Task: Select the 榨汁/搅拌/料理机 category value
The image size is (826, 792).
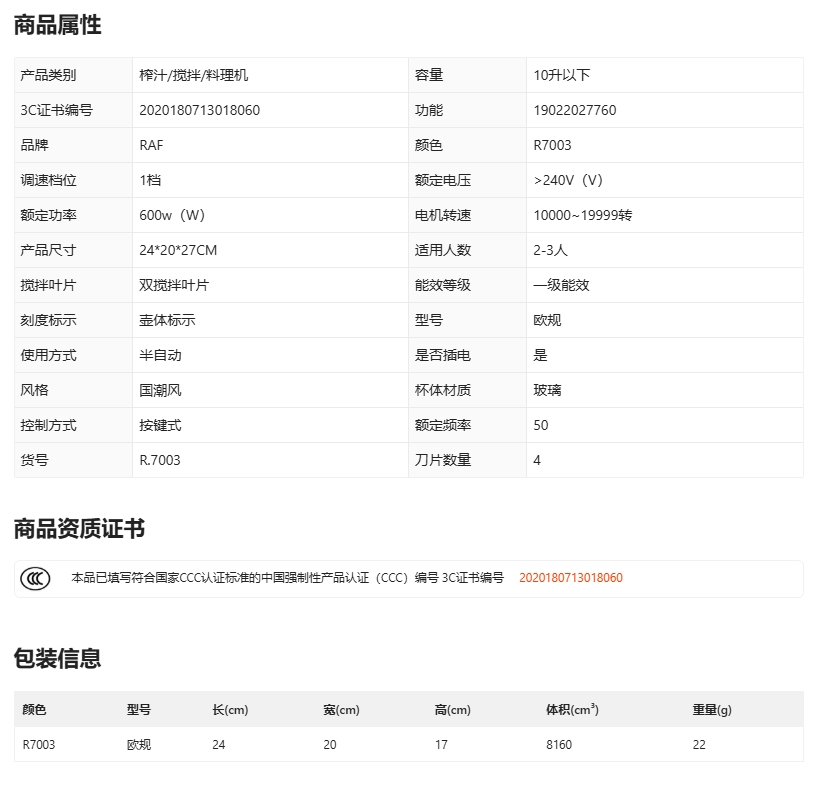Action: pos(194,75)
